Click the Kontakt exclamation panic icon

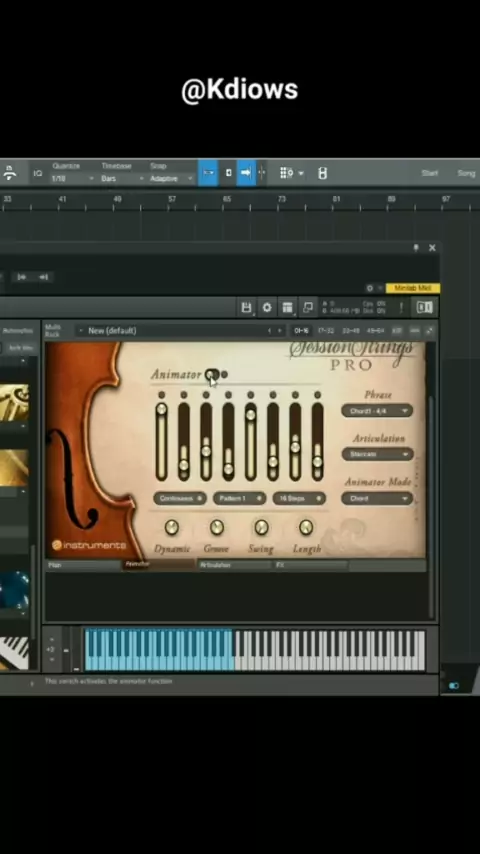[401, 307]
